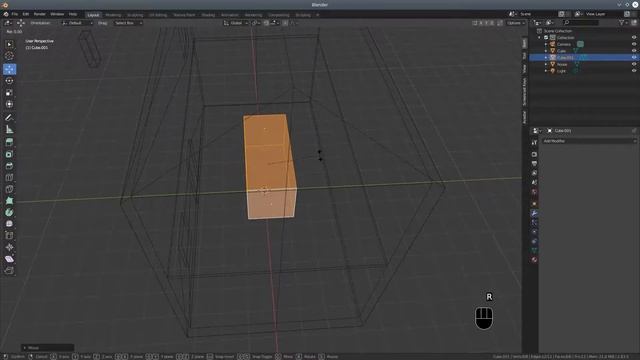Select the Rotate tool in the left toolbar
The width and height of the screenshot is (640, 360).
tap(9, 81)
